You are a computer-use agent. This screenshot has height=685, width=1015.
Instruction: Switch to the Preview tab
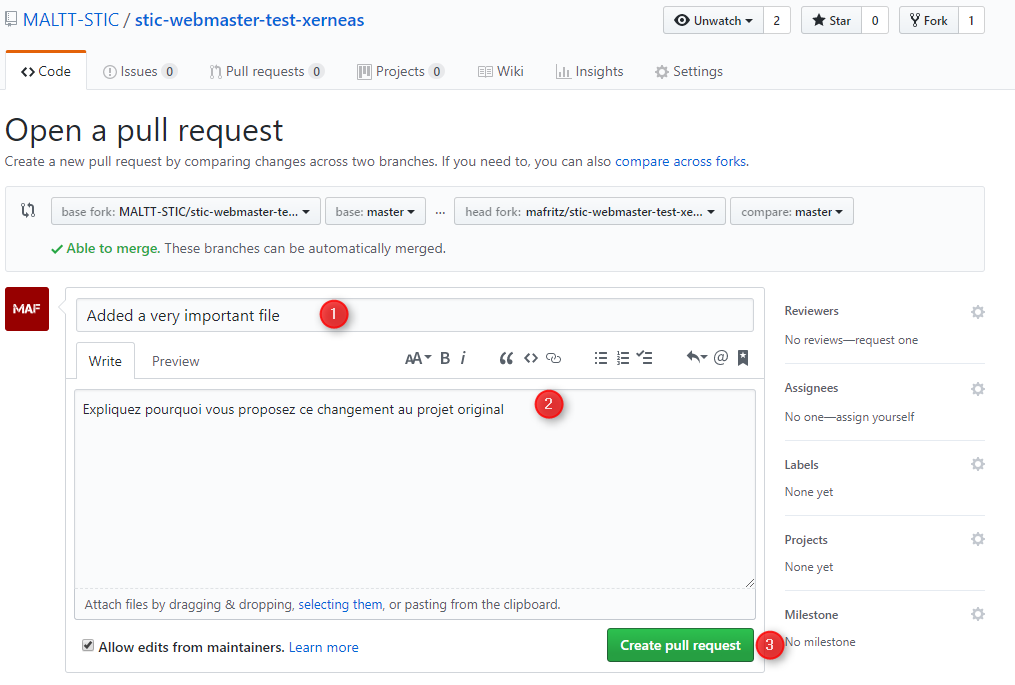click(x=175, y=361)
